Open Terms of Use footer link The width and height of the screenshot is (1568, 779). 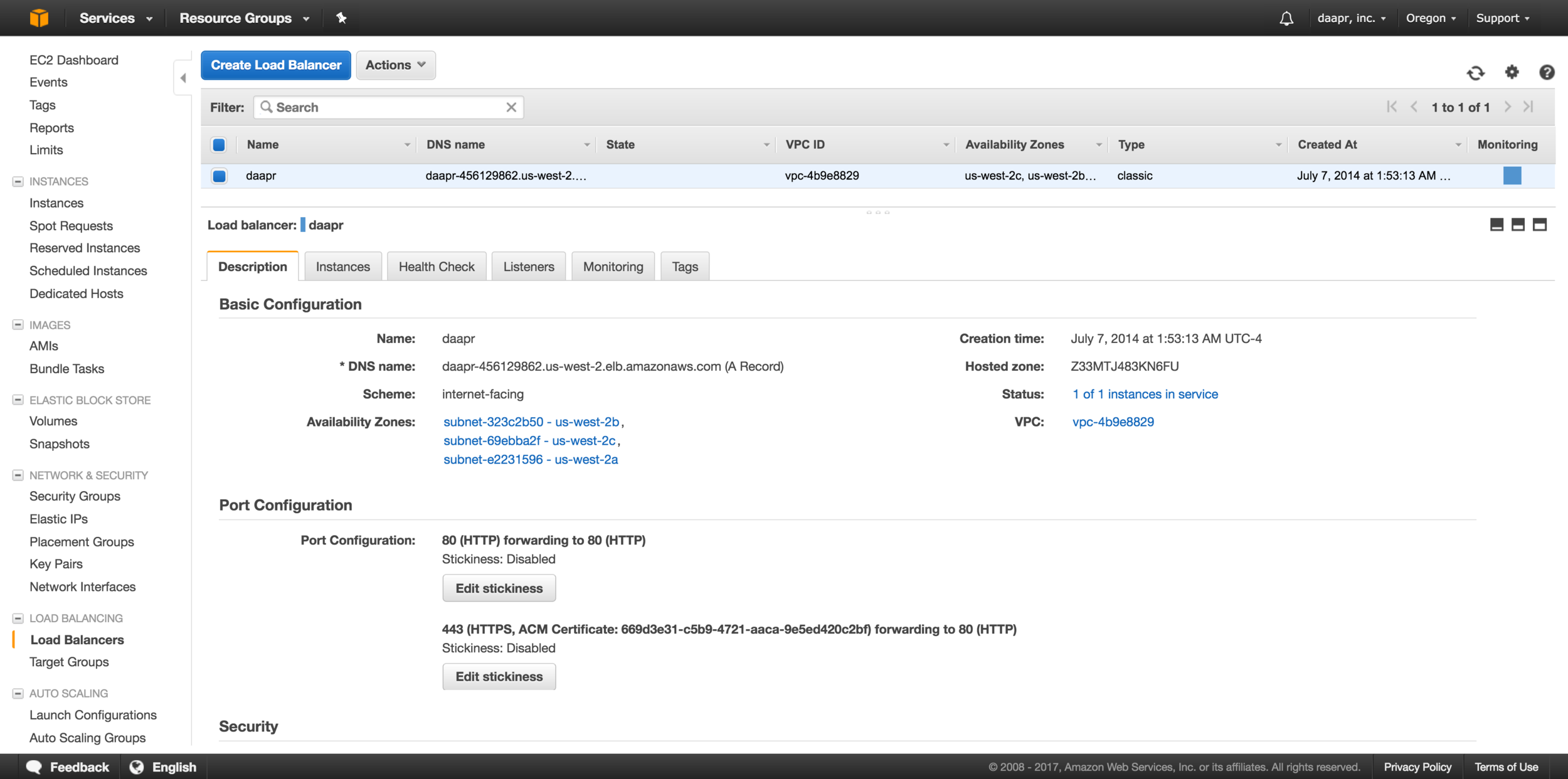pyautogui.click(x=1506, y=767)
